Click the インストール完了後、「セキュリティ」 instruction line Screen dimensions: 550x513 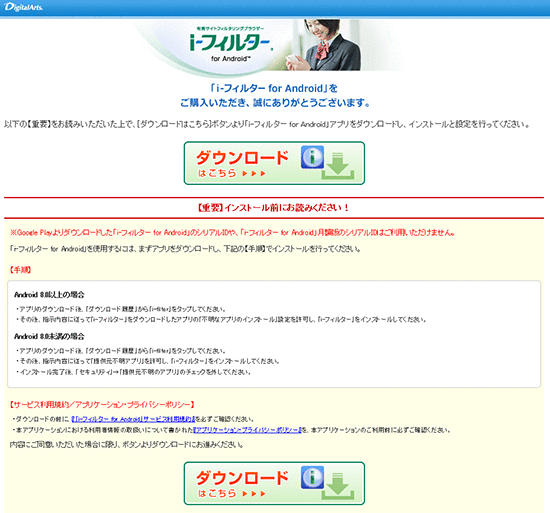[133, 372]
